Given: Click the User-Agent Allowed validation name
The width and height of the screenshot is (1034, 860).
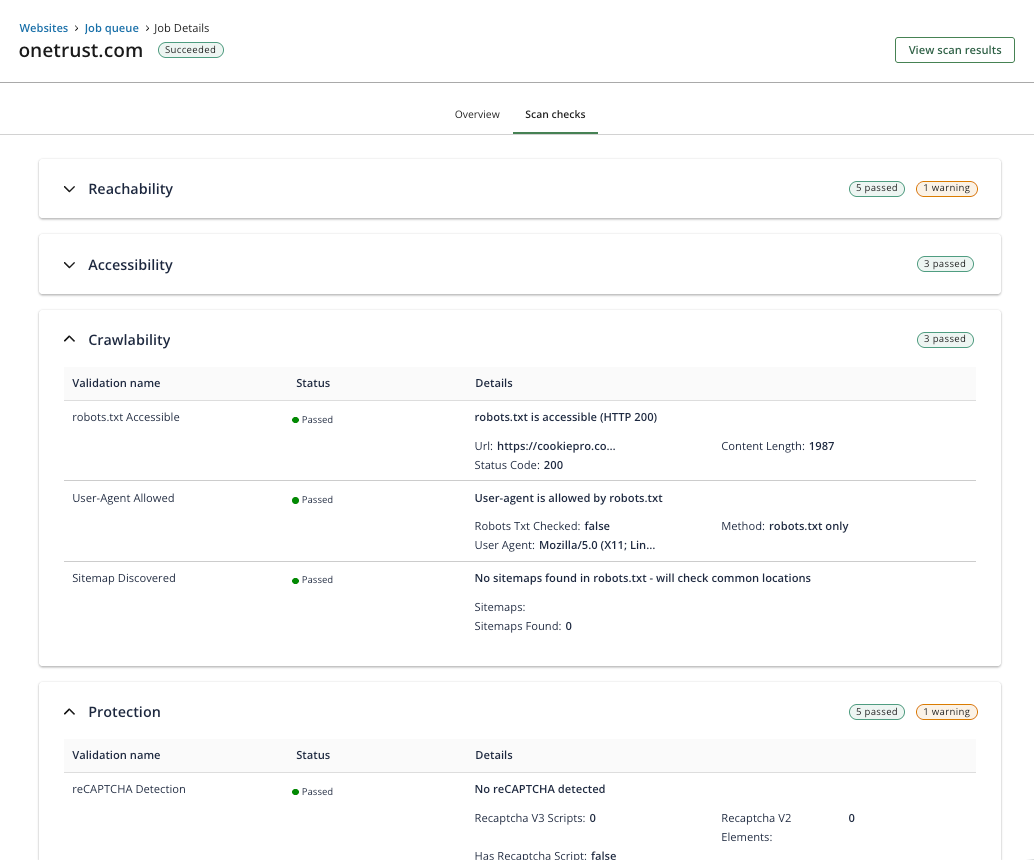Looking at the screenshot, I should 123,499.
